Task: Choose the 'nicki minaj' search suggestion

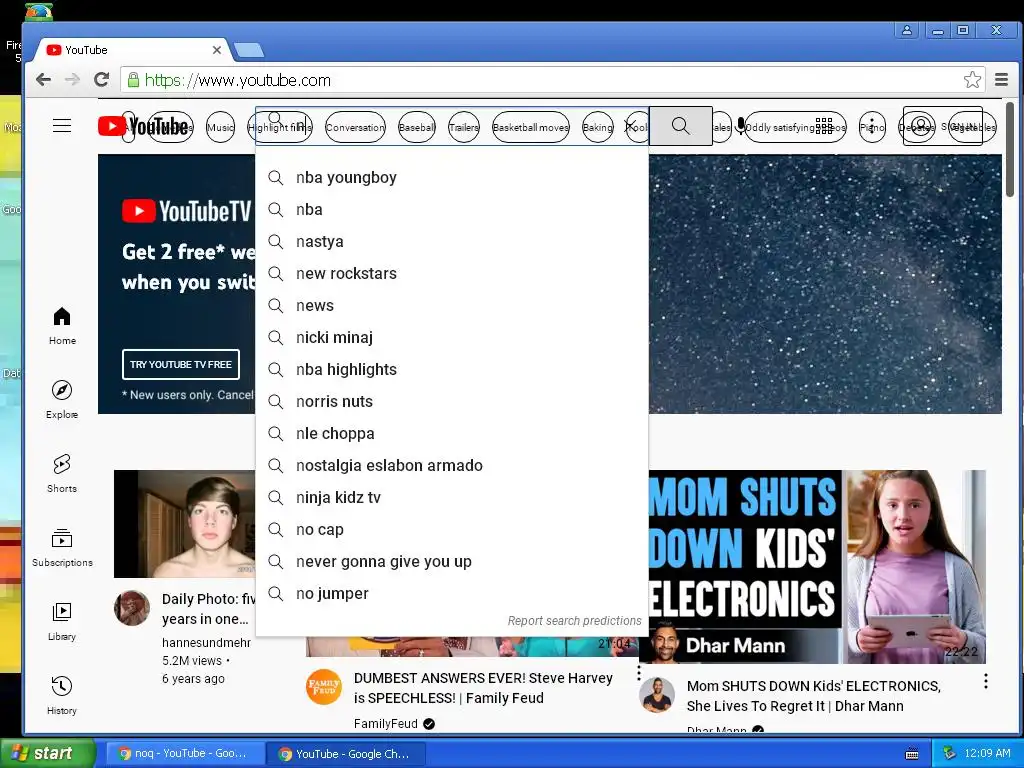Action: click(452, 338)
